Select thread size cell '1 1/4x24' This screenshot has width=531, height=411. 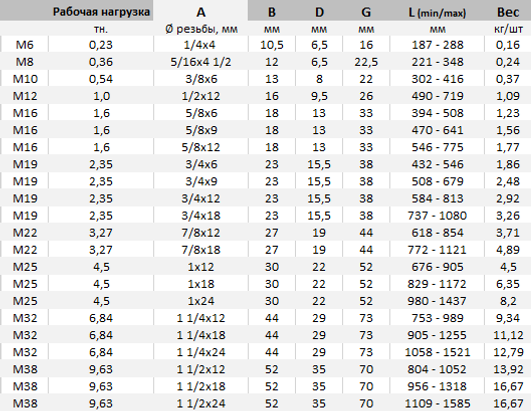(x=201, y=352)
